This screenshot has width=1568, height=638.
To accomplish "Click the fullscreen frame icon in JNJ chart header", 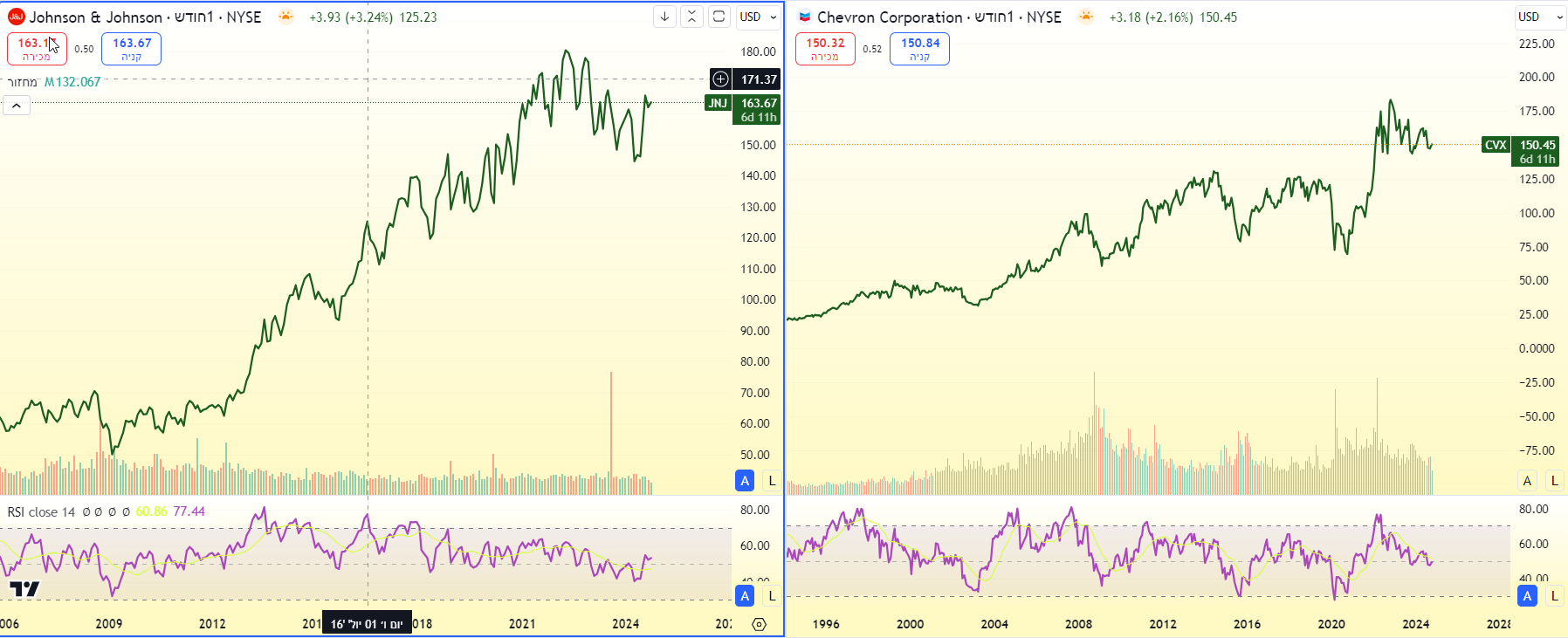I will point(719,17).
